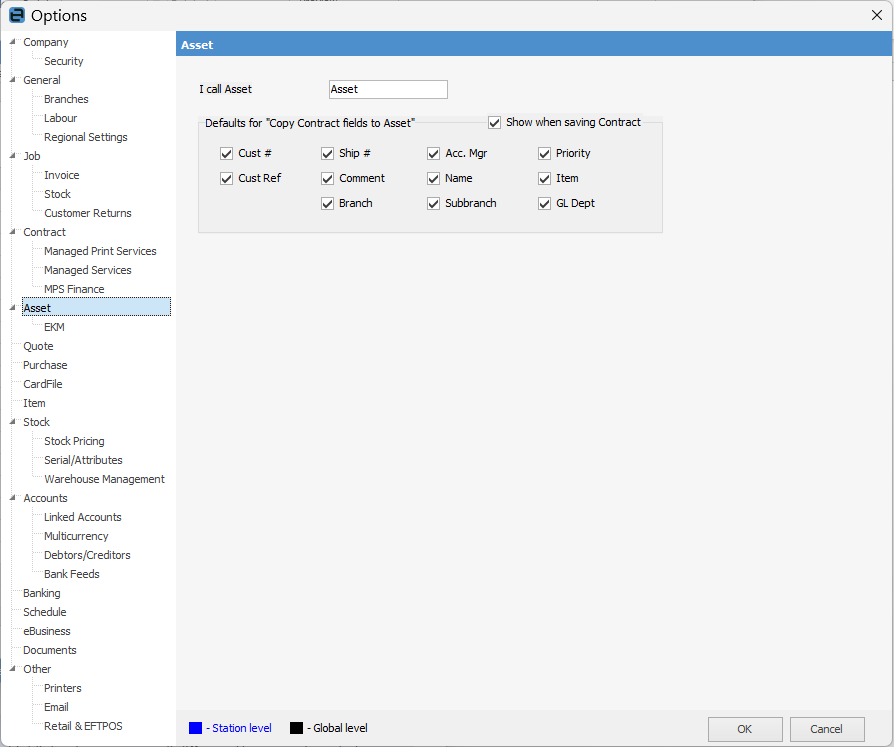Close the Options dialog window

point(877,15)
